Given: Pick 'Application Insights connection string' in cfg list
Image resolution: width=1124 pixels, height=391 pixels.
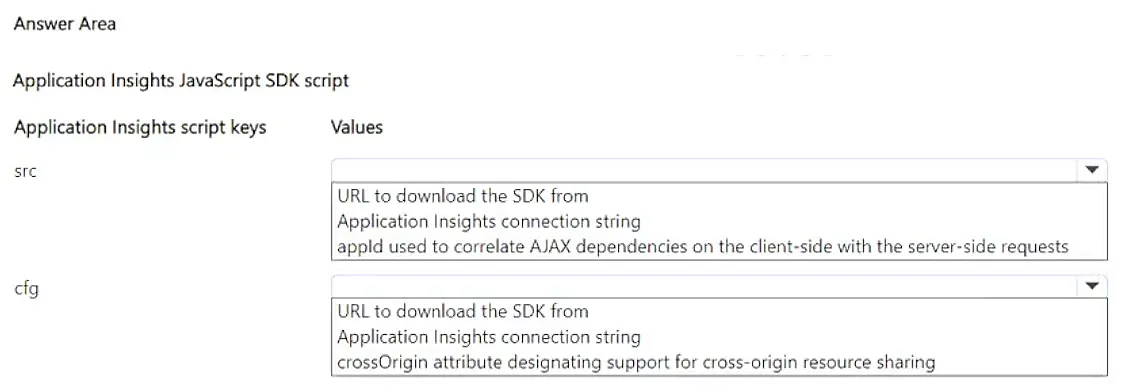Looking at the screenshot, I should 488,337.
